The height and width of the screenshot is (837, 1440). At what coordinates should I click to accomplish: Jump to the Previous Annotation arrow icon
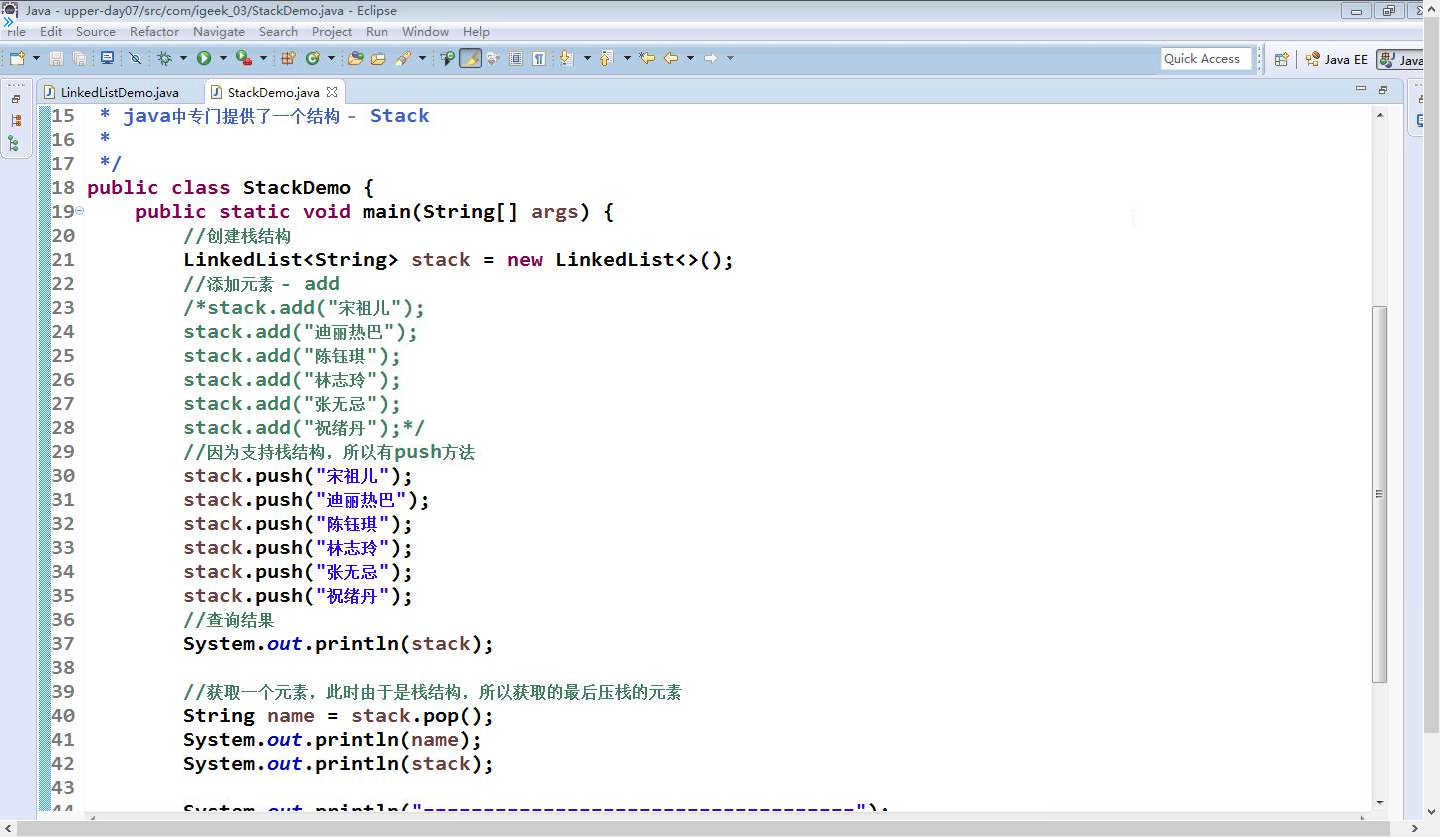[x=607, y=58]
